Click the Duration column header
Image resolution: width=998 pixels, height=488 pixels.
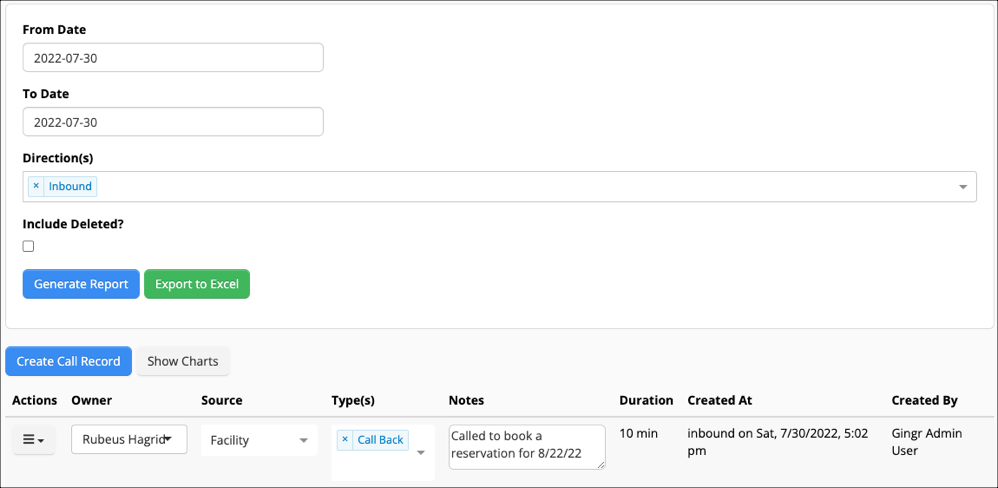[646, 400]
